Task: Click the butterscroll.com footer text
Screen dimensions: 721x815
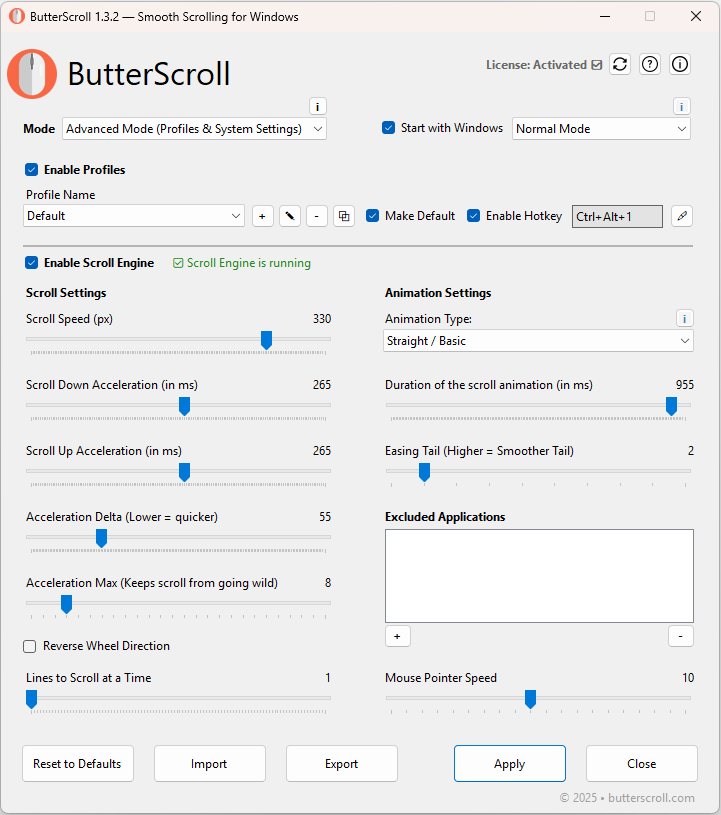Action: [x=651, y=798]
